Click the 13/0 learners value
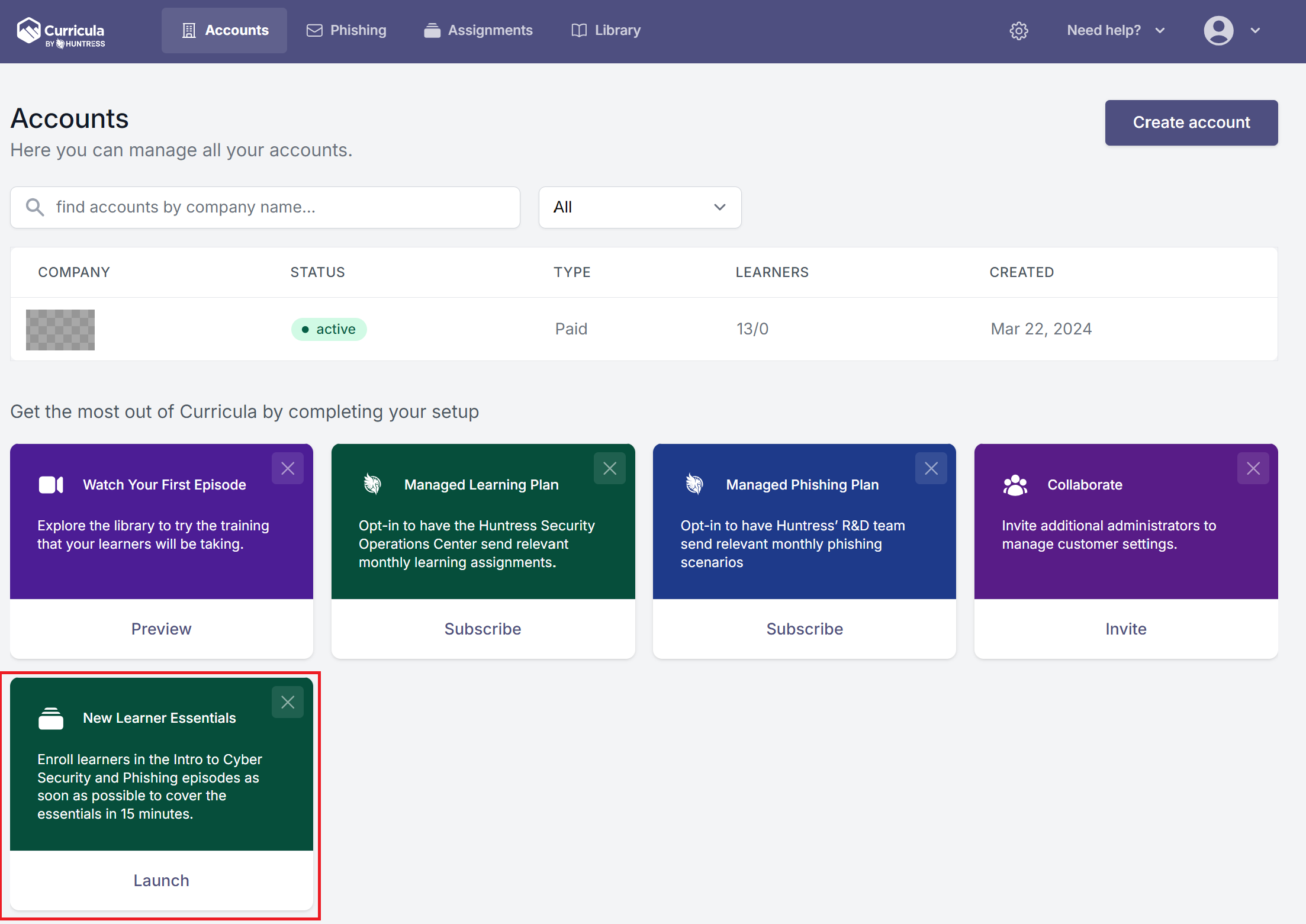Screen dimensions: 1306x924 [752, 329]
